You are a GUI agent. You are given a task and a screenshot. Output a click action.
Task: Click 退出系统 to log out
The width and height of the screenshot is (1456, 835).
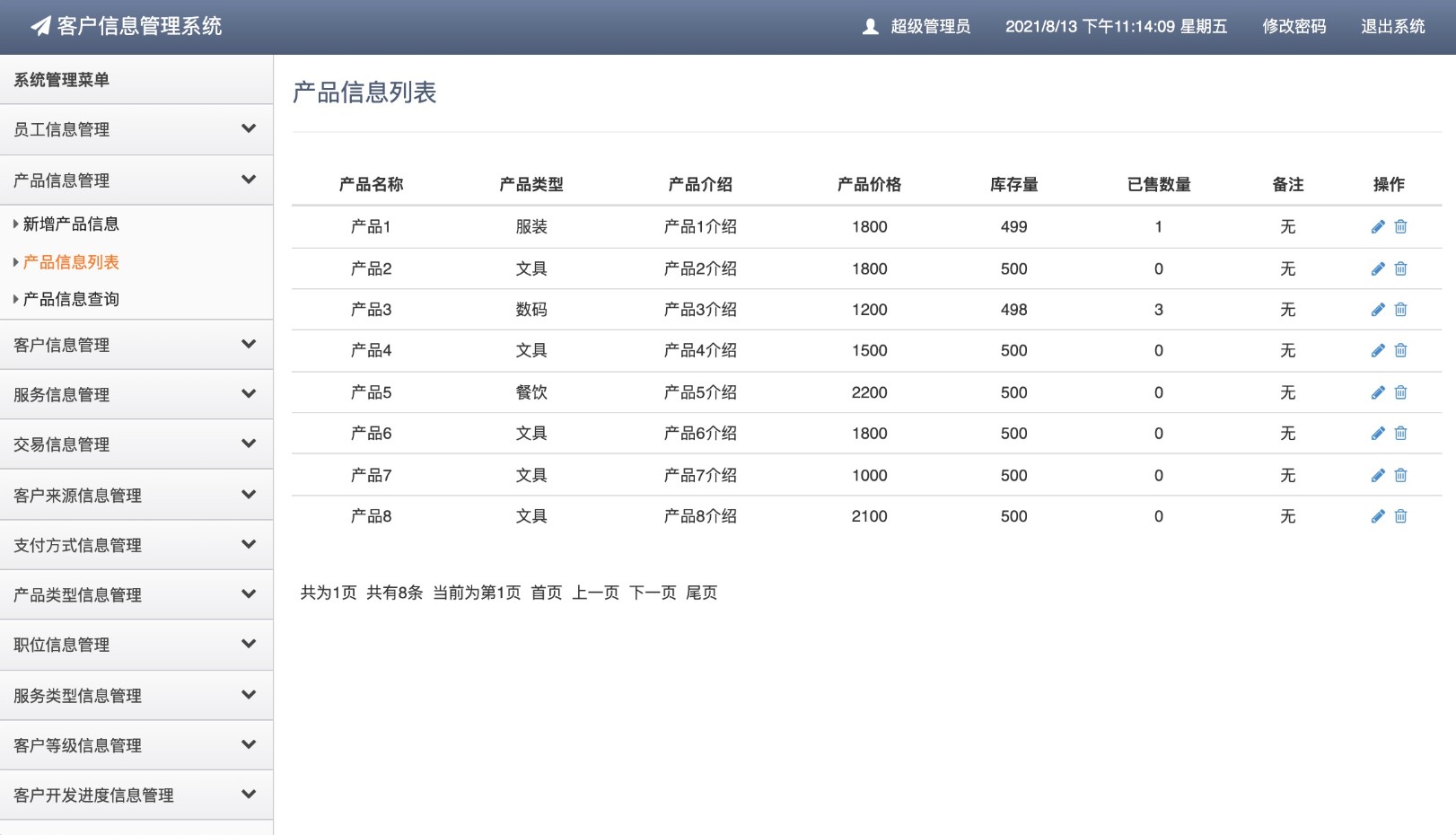1392,27
